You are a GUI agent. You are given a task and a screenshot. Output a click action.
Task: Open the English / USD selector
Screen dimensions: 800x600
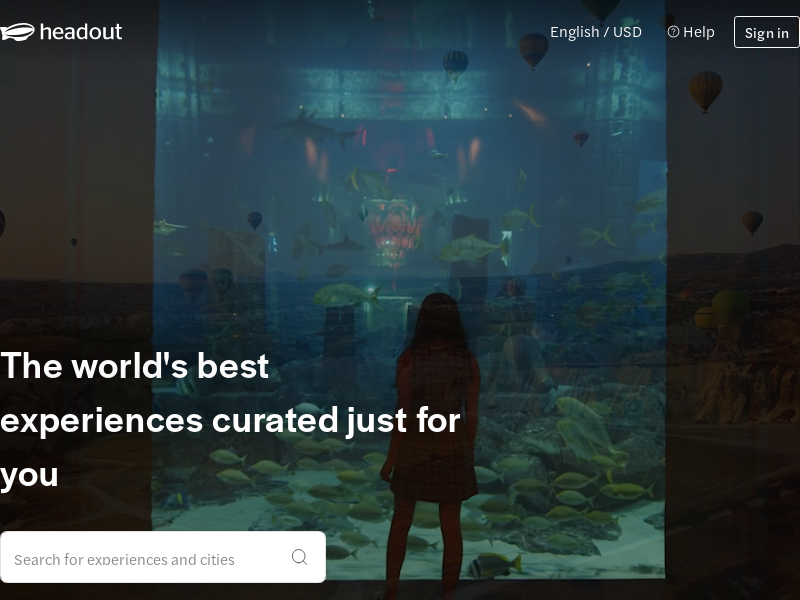pyautogui.click(x=596, y=32)
